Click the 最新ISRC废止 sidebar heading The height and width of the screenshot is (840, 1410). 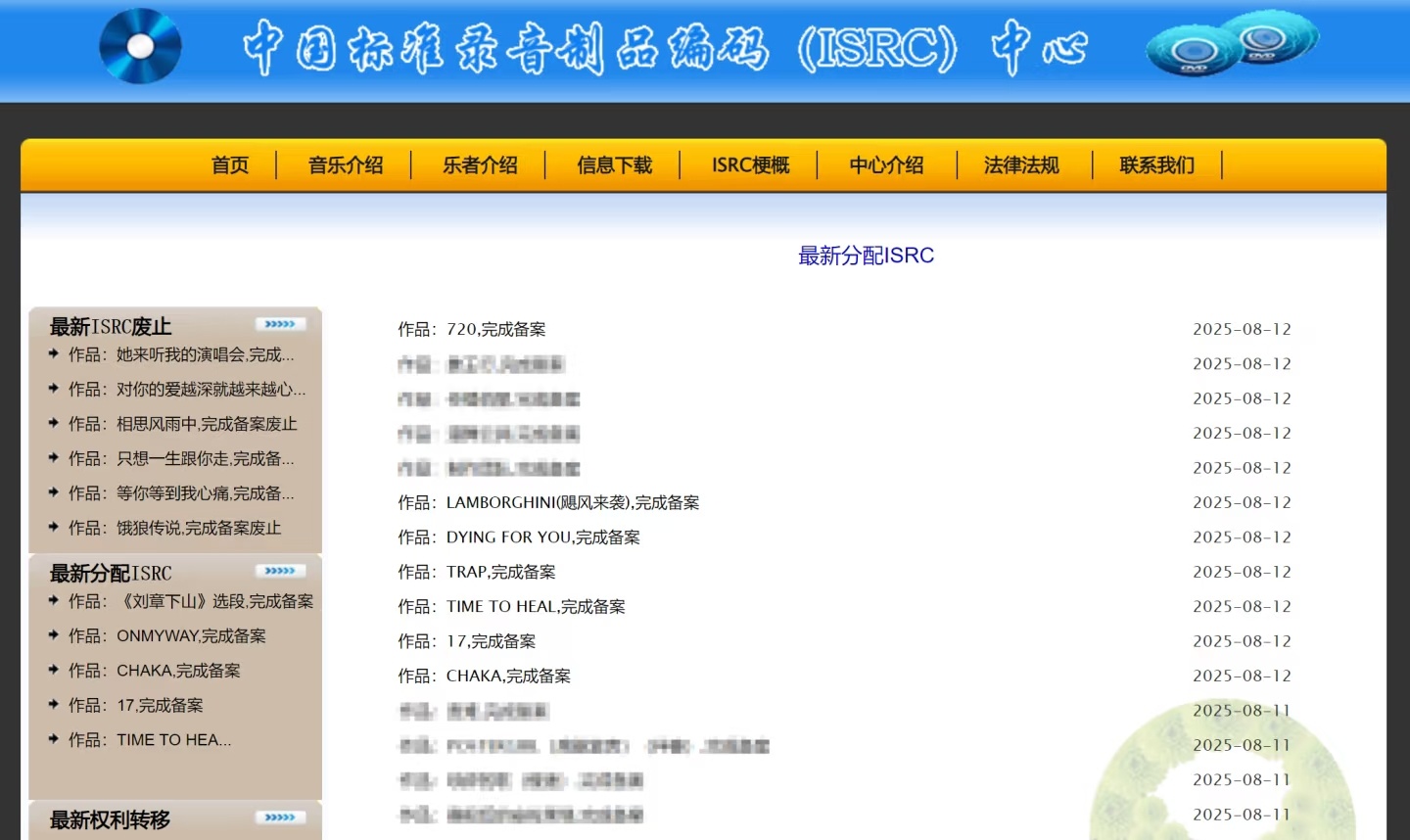tap(111, 326)
